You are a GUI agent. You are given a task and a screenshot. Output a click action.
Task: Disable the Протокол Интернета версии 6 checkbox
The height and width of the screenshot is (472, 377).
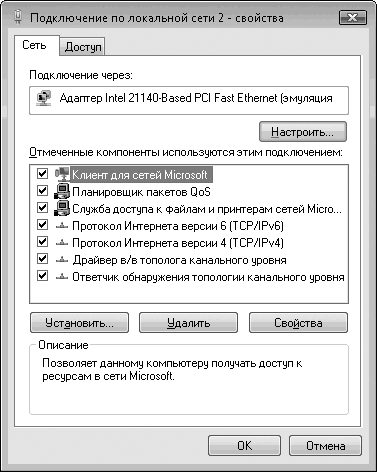click(42, 225)
